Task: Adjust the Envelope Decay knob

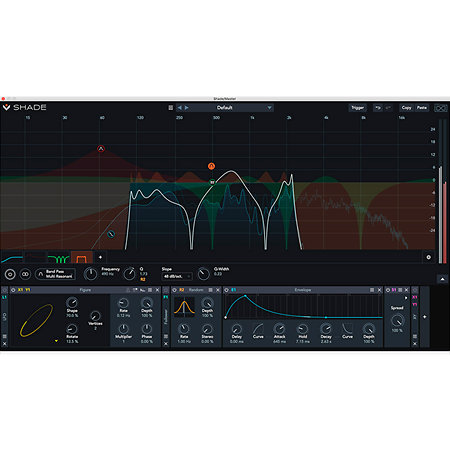Action: pos(326,329)
